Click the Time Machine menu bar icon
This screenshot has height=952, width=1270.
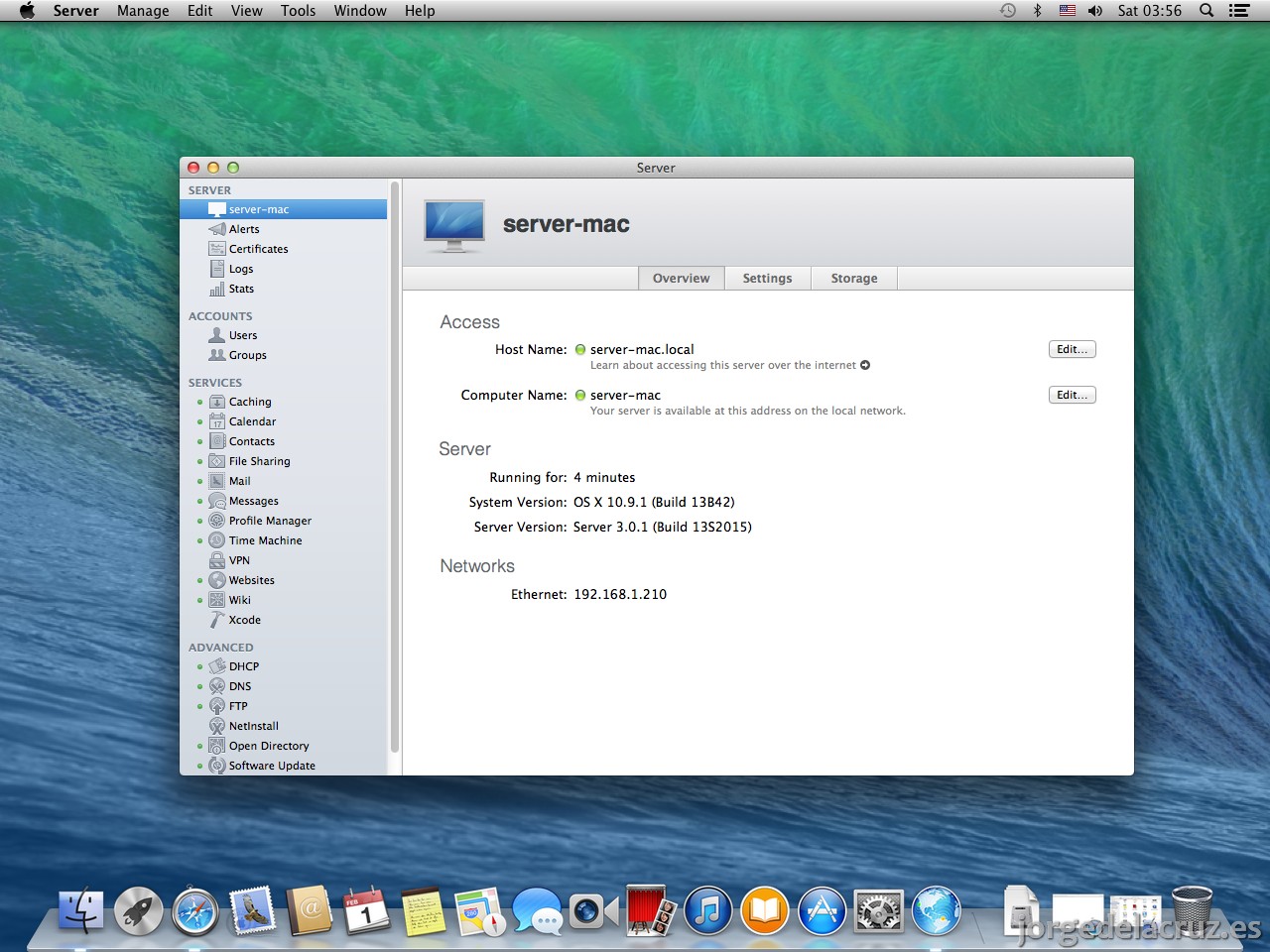1008,11
